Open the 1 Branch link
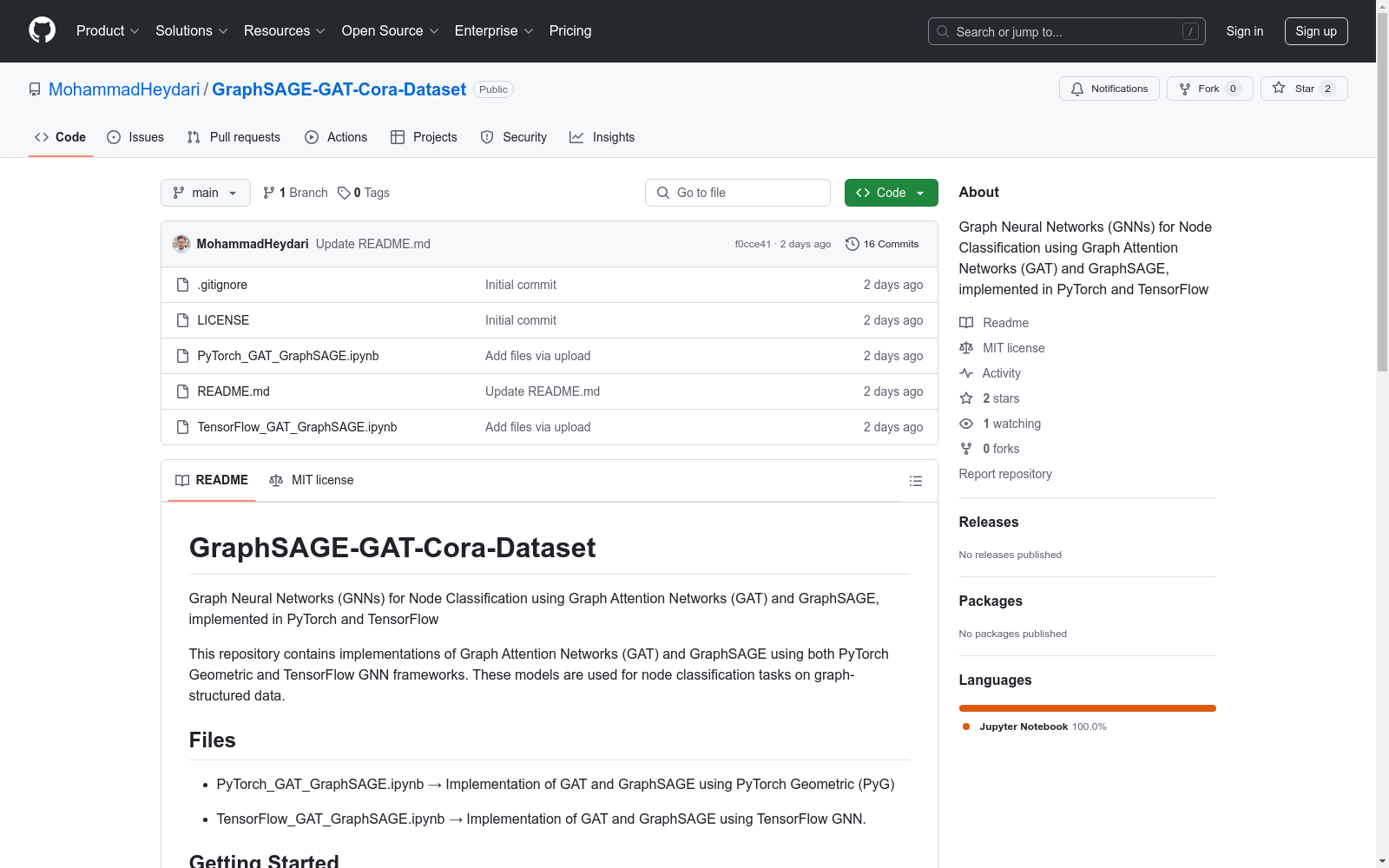 (295, 193)
